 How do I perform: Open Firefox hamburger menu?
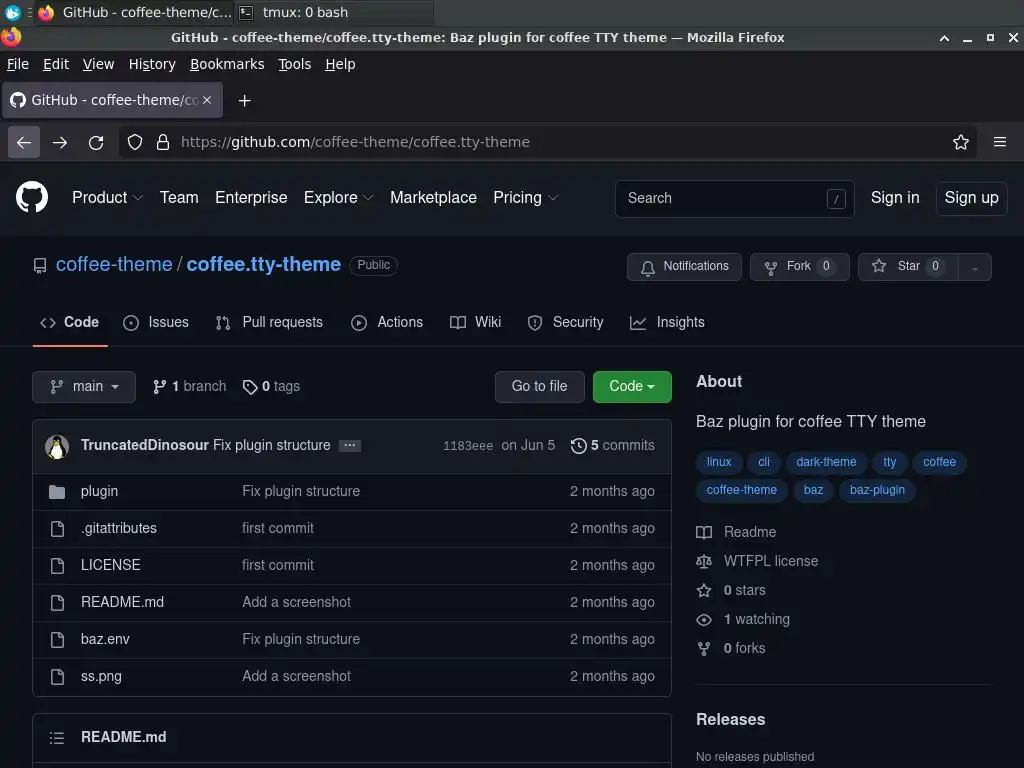click(x=1000, y=142)
